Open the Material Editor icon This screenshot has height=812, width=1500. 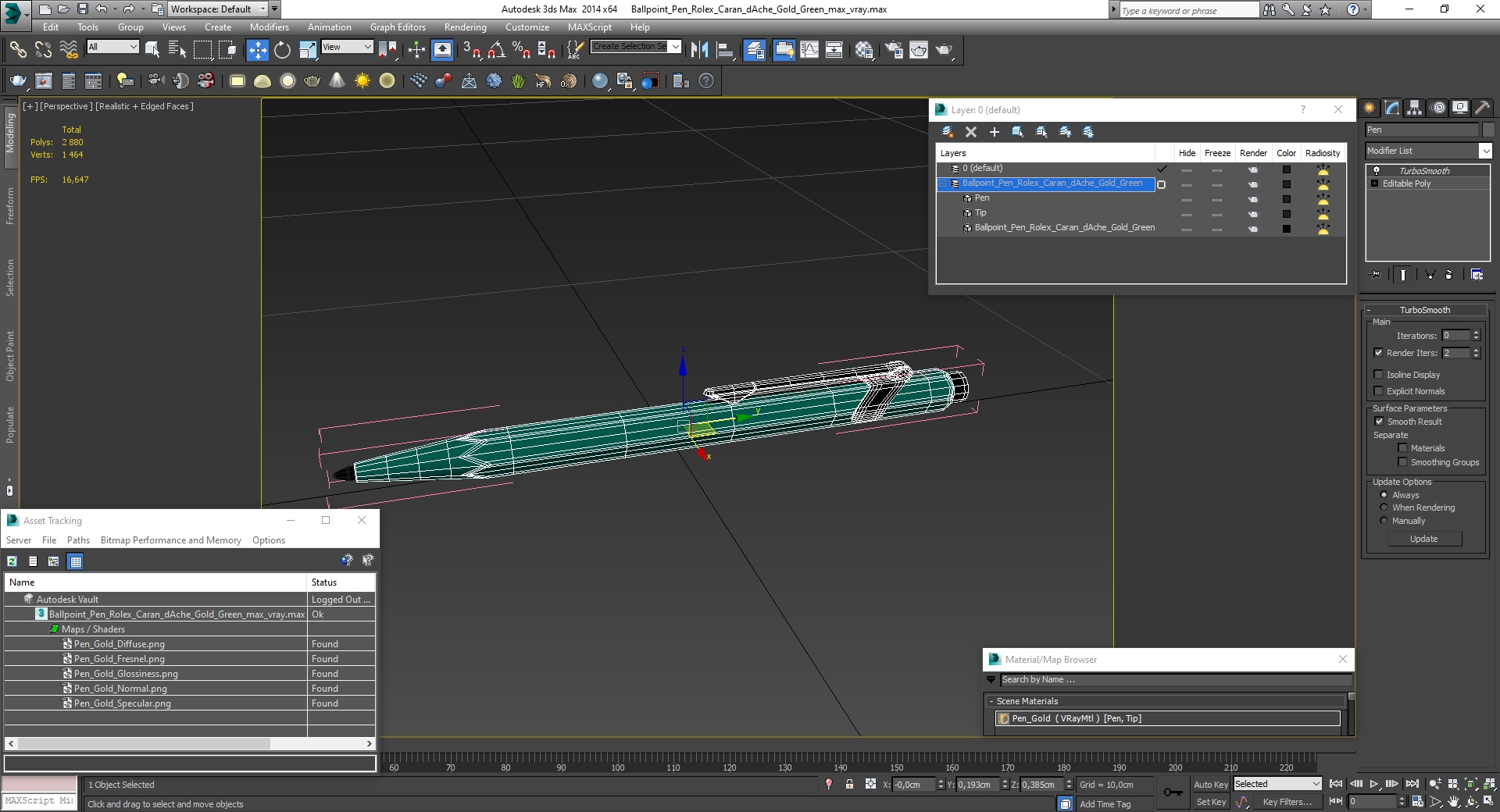click(864, 50)
